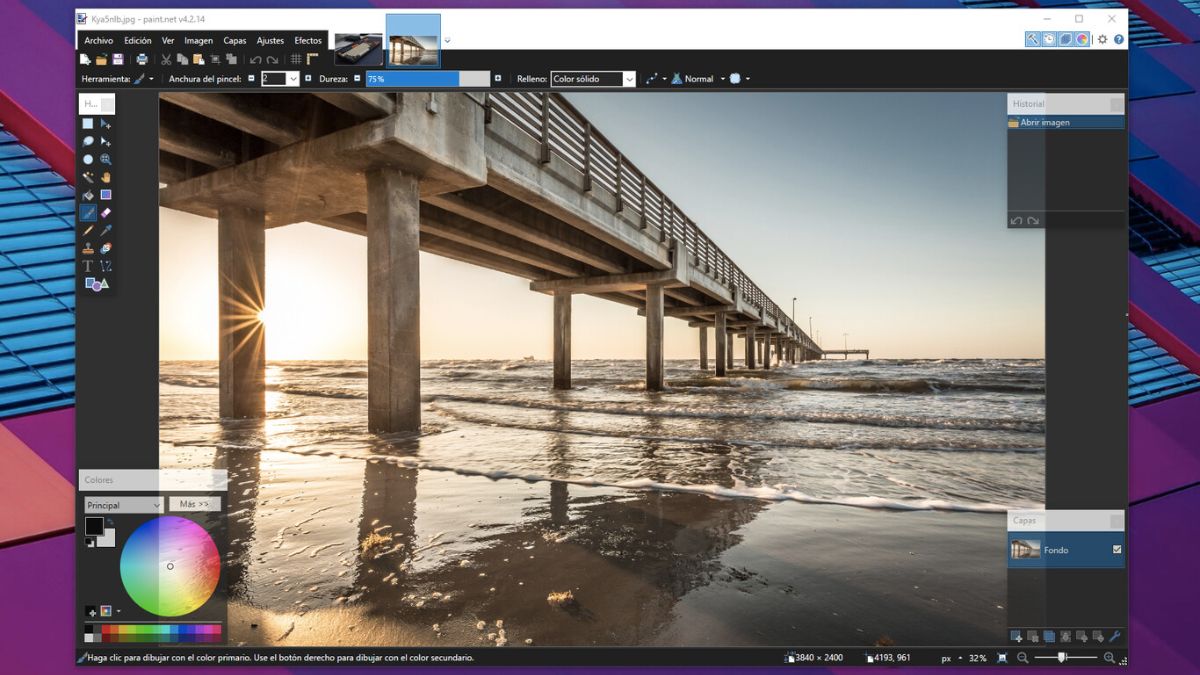The image size is (1200, 675).
Task: Select the Eraser tool
Action: click(106, 213)
